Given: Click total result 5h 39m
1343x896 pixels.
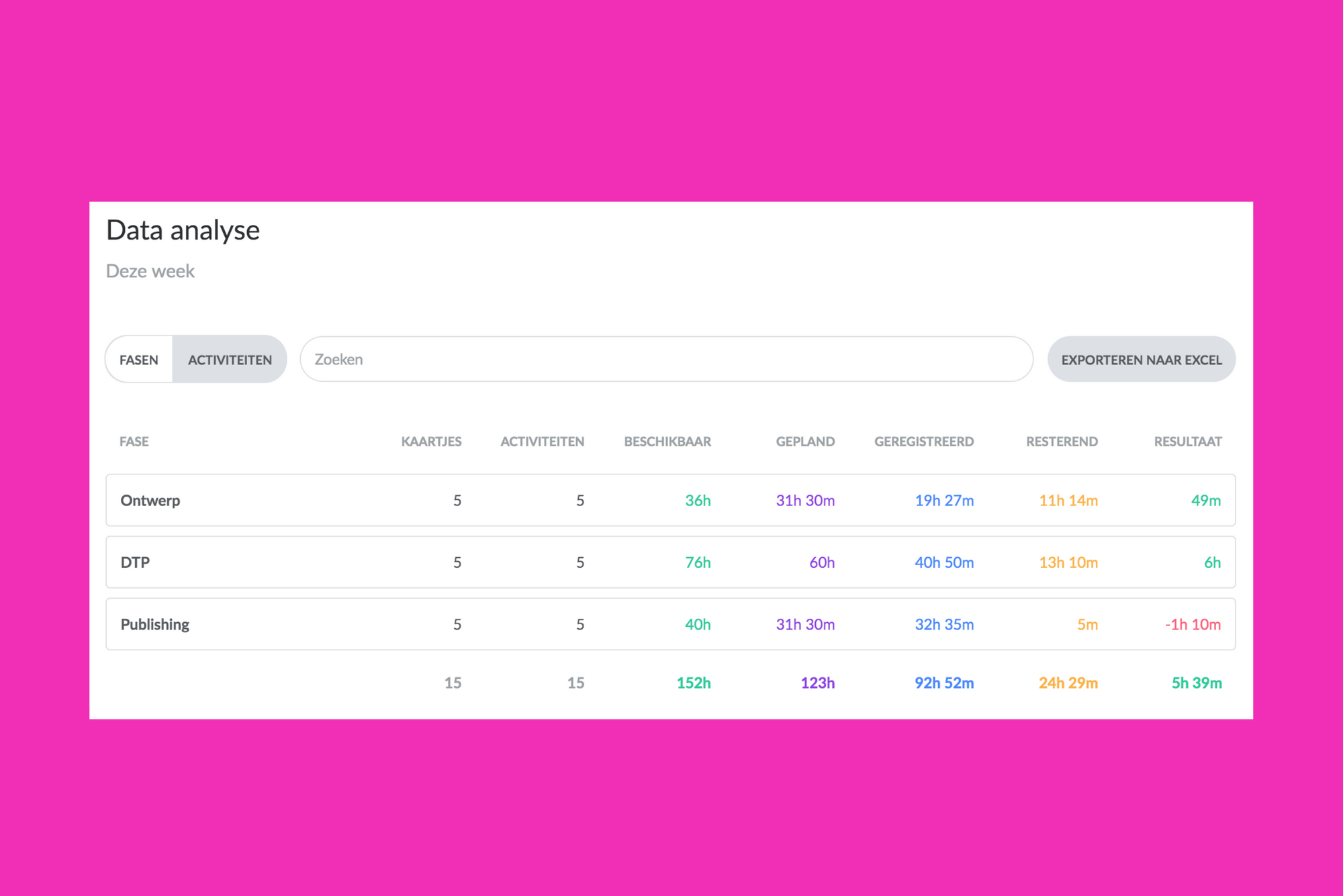Looking at the screenshot, I should 1197,683.
